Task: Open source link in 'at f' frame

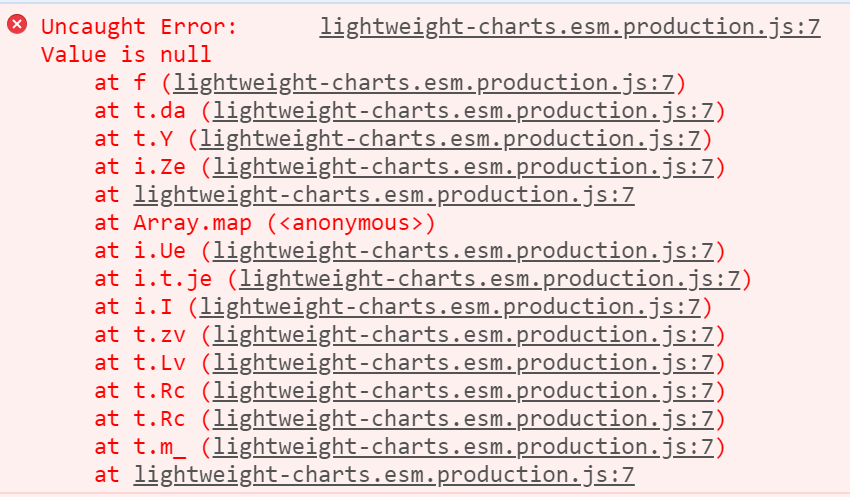Action: (x=423, y=83)
